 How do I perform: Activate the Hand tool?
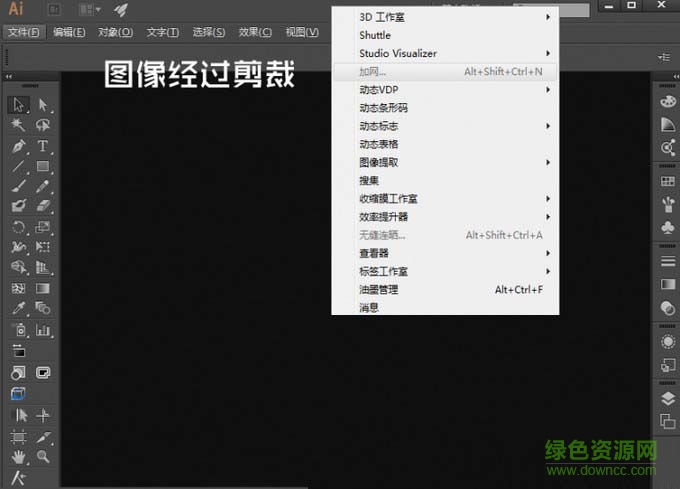[x=18, y=456]
